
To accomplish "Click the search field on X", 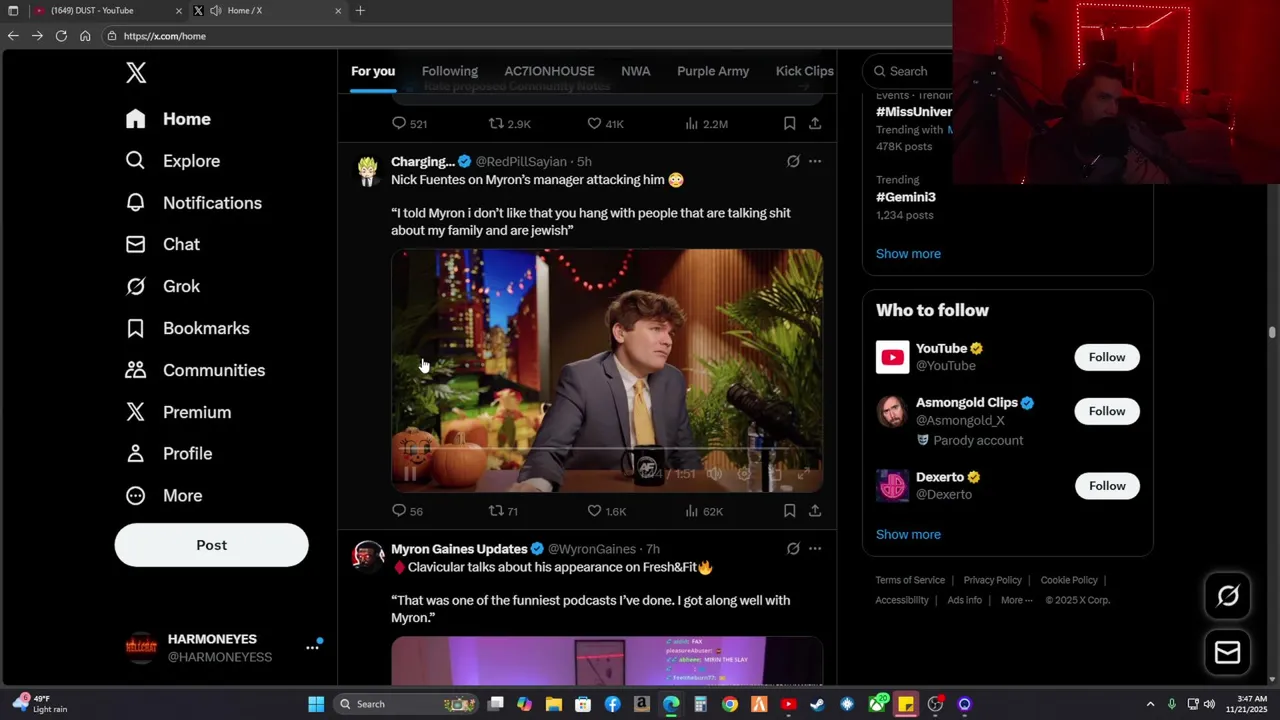I will click(910, 71).
